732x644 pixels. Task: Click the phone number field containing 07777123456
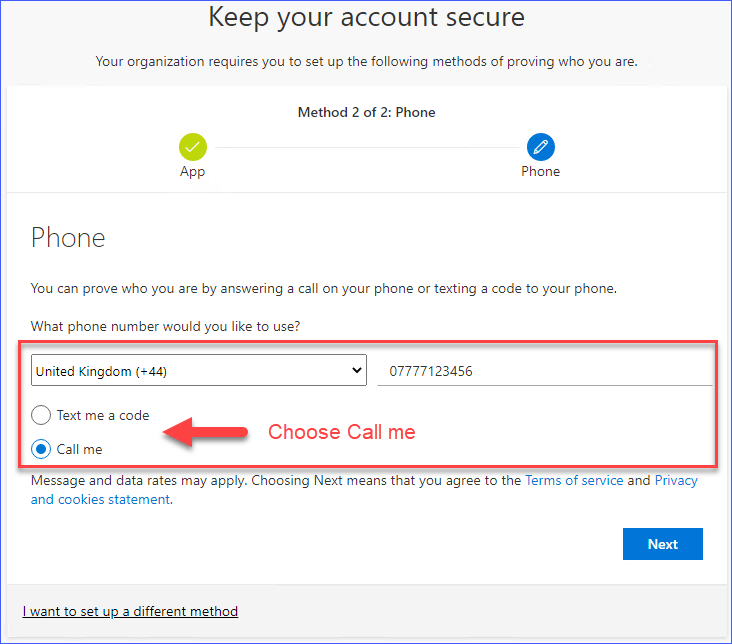coord(543,371)
